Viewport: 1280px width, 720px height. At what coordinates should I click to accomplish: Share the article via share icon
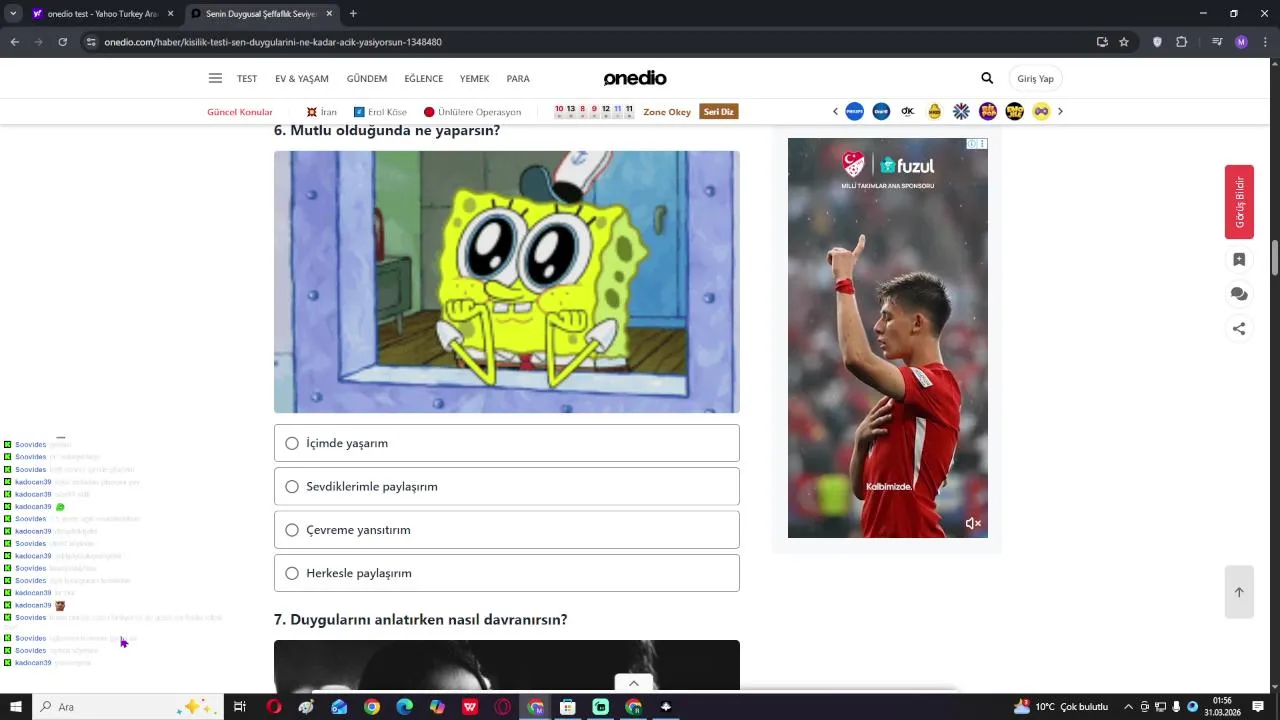coord(1239,328)
